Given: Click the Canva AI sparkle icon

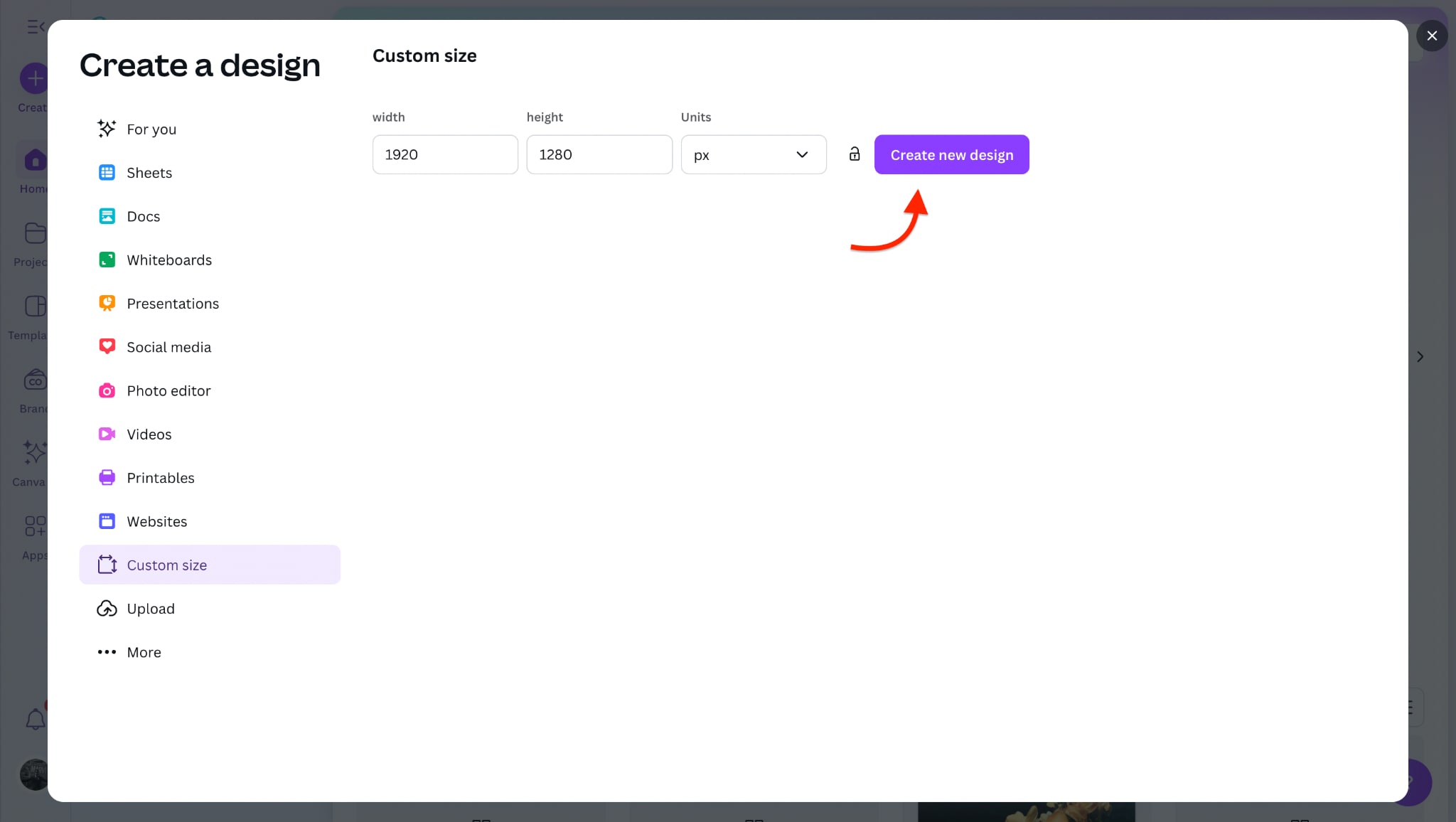Looking at the screenshot, I should (34, 452).
